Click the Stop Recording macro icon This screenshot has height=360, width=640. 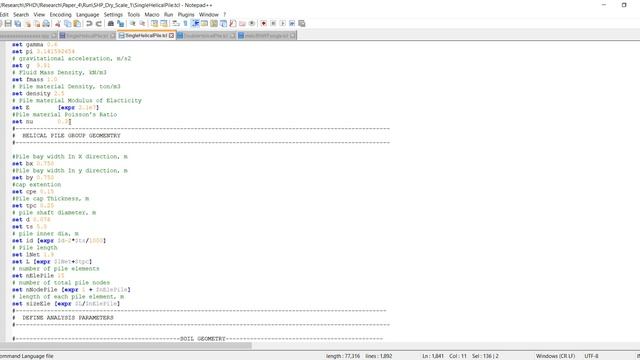(x=273, y=24)
